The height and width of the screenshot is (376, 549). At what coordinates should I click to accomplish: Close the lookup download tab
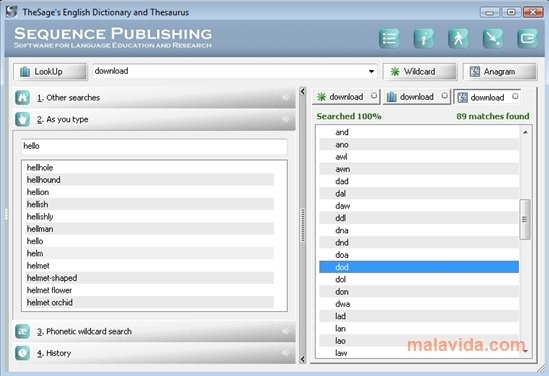(444, 95)
